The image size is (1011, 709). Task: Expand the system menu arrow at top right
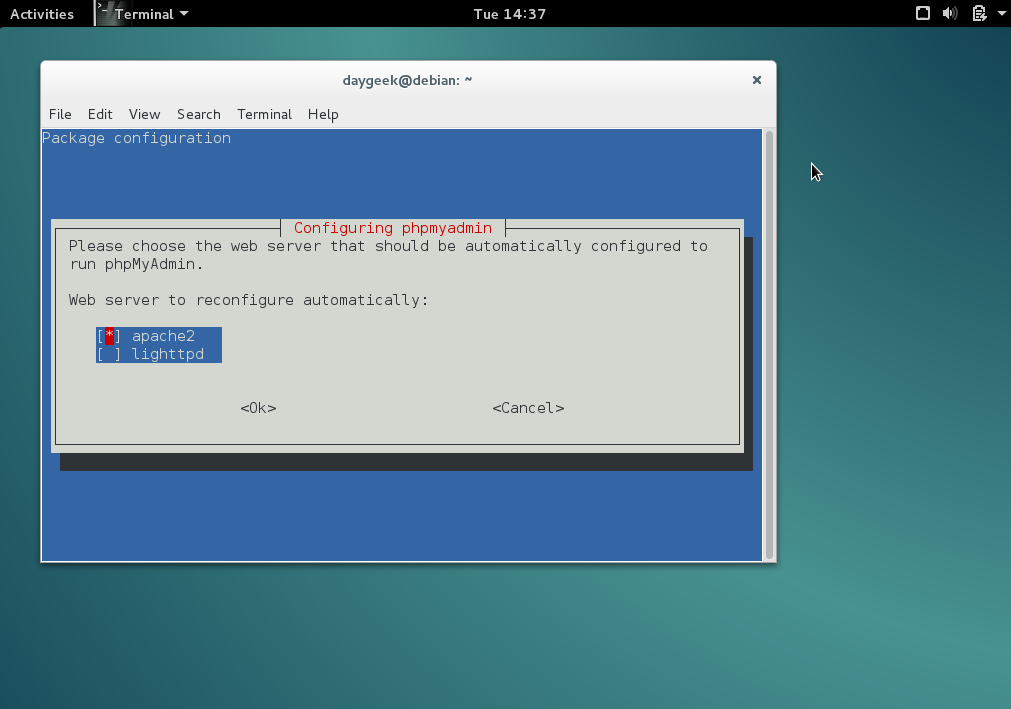1002,13
